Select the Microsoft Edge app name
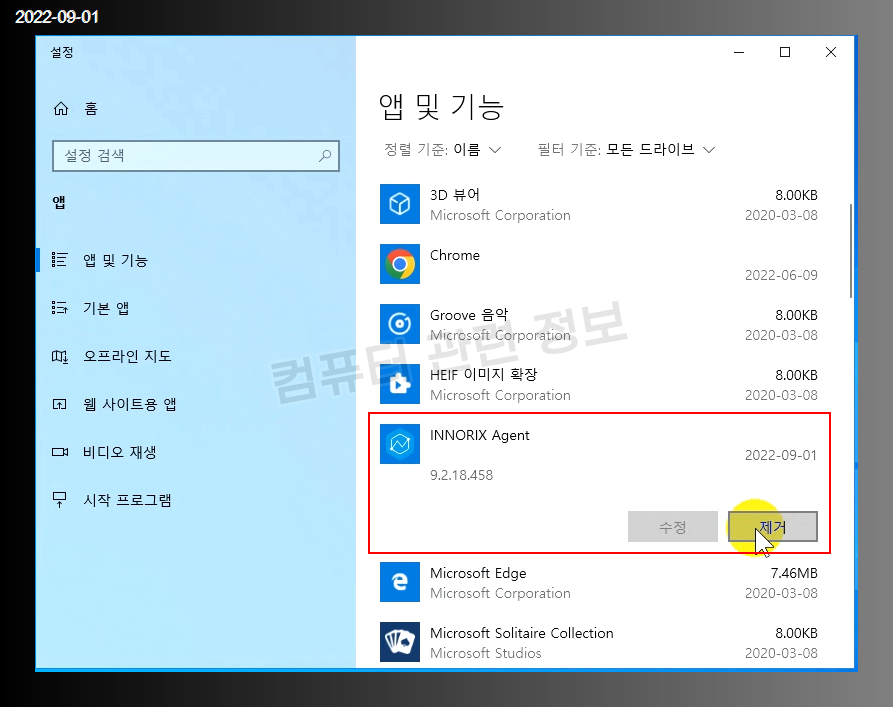893x707 pixels. click(478, 573)
